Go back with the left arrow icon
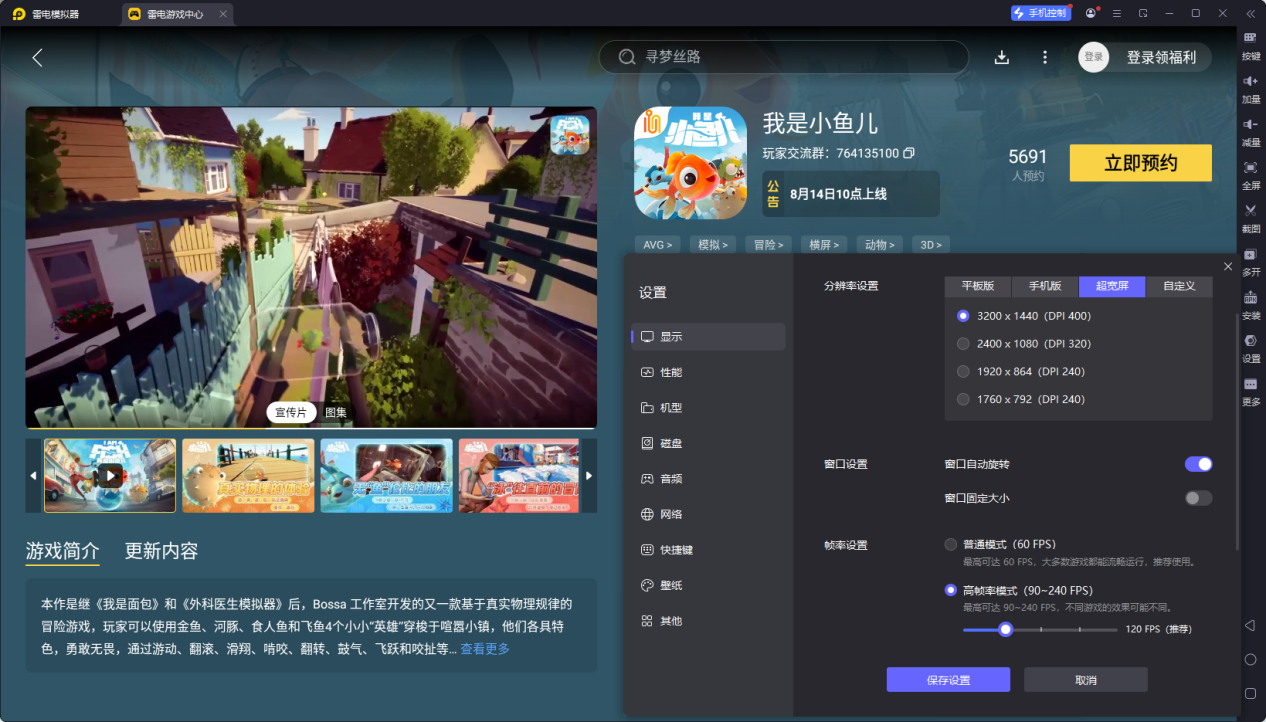This screenshot has height=722, width=1266. (37, 57)
